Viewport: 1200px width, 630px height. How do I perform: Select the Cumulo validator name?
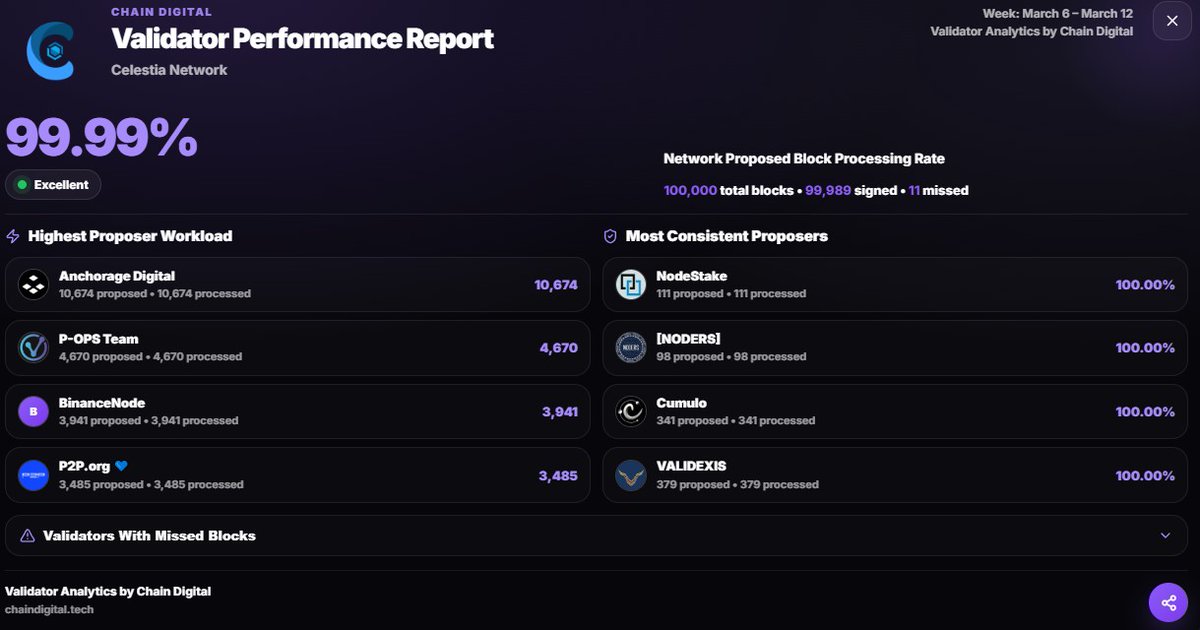pyautogui.click(x=681, y=403)
